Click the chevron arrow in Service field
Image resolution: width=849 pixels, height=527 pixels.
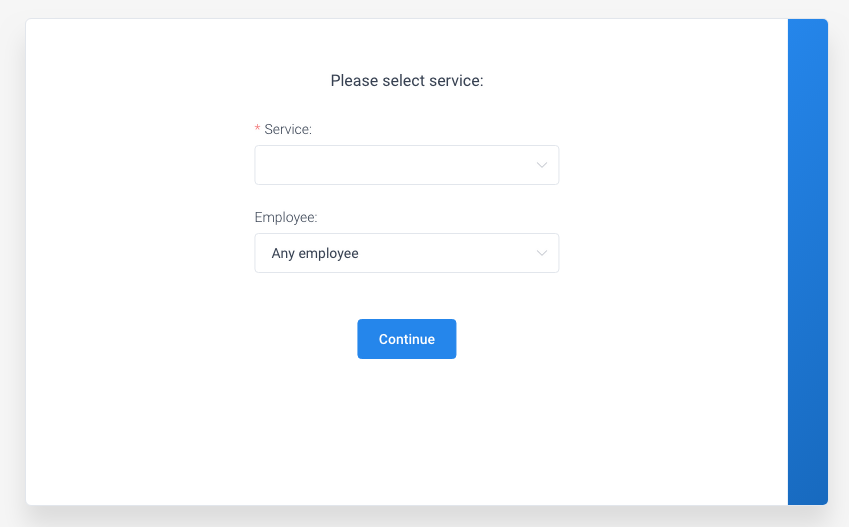click(x=541, y=165)
